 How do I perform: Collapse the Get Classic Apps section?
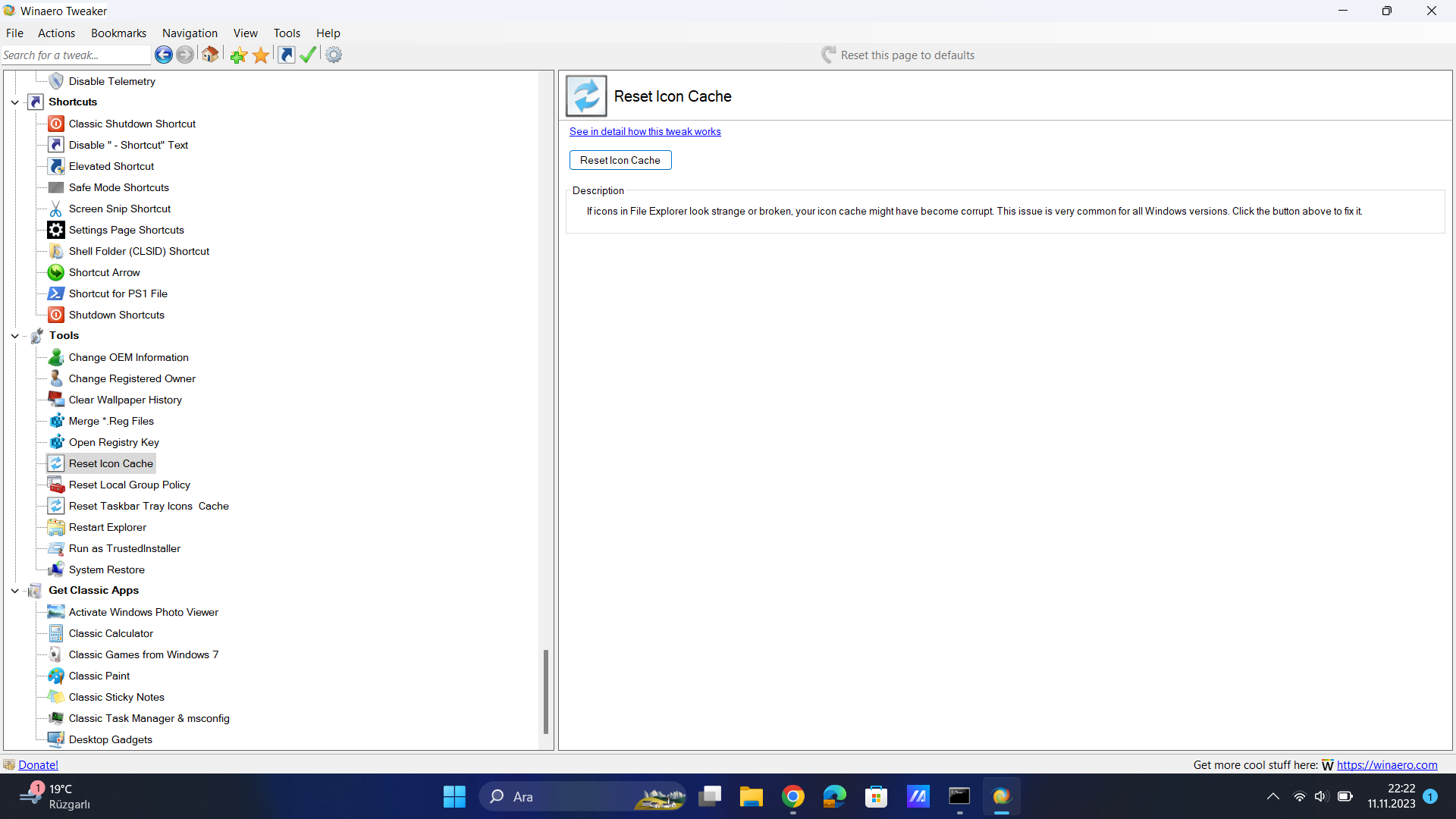[x=14, y=590]
